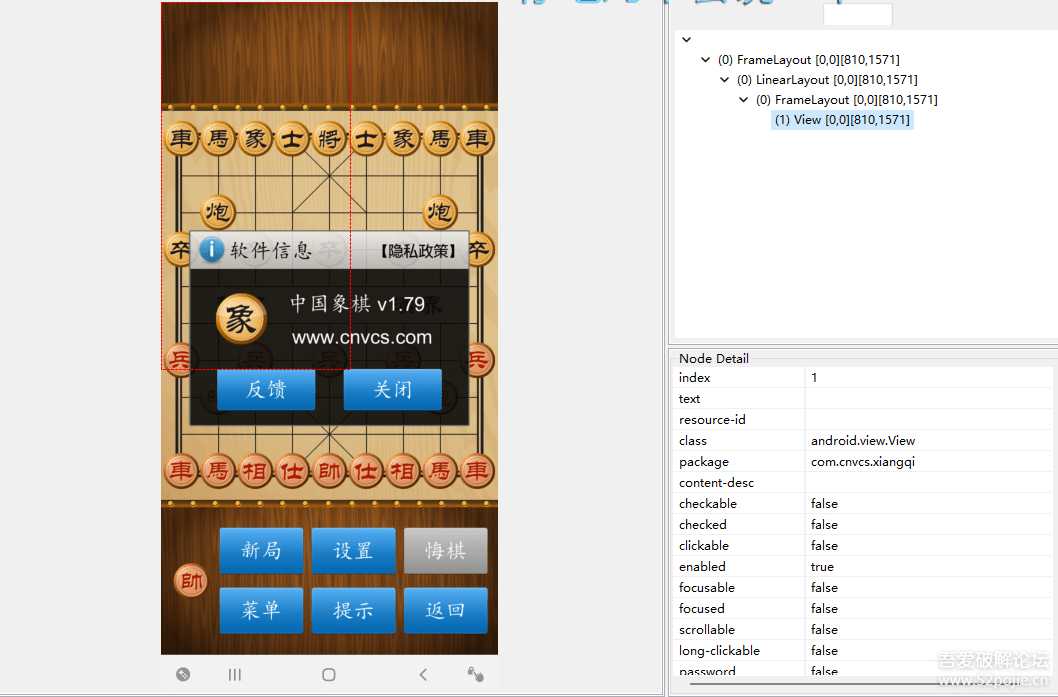The height and width of the screenshot is (697, 1058).
Task: Click the 帅 piece icon beside menu buttons
Action: pos(190,580)
